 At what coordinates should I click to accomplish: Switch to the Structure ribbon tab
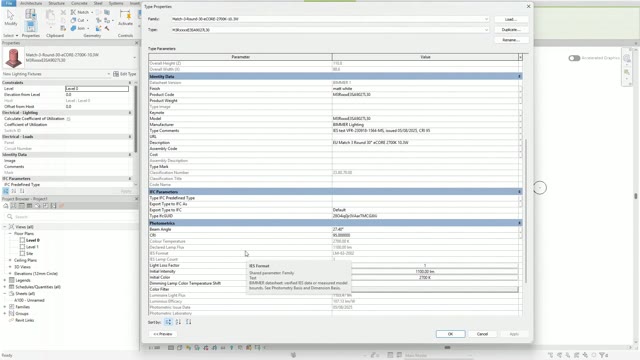pyautogui.click(x=56, y=3)
